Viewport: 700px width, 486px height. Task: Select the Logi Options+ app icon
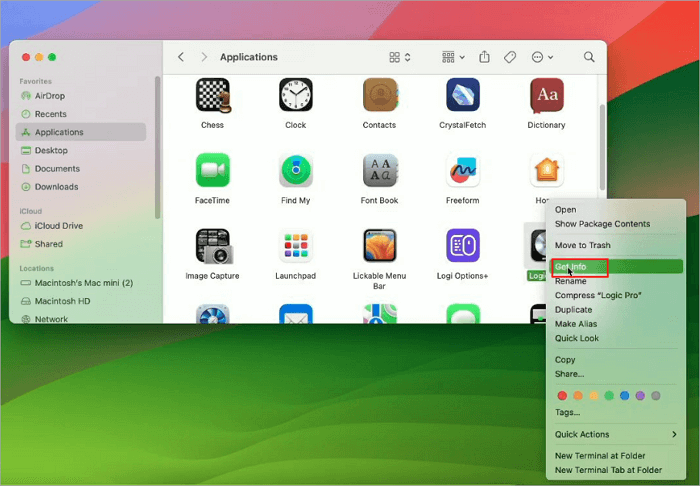coord(462,246)
